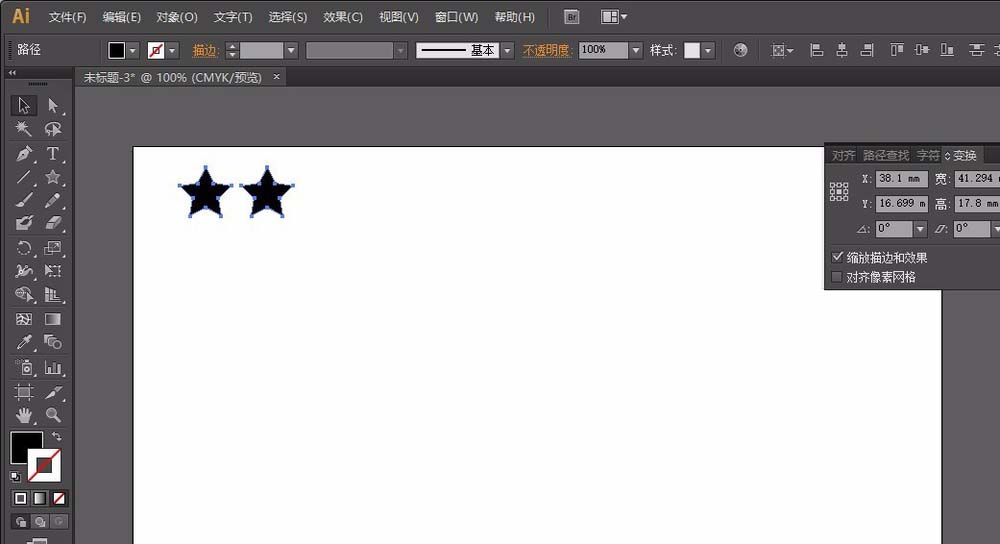Switch to the 路径查找 panel tab
The width and height of the screenshot is (1000, 544).
(x=886, y=155)
